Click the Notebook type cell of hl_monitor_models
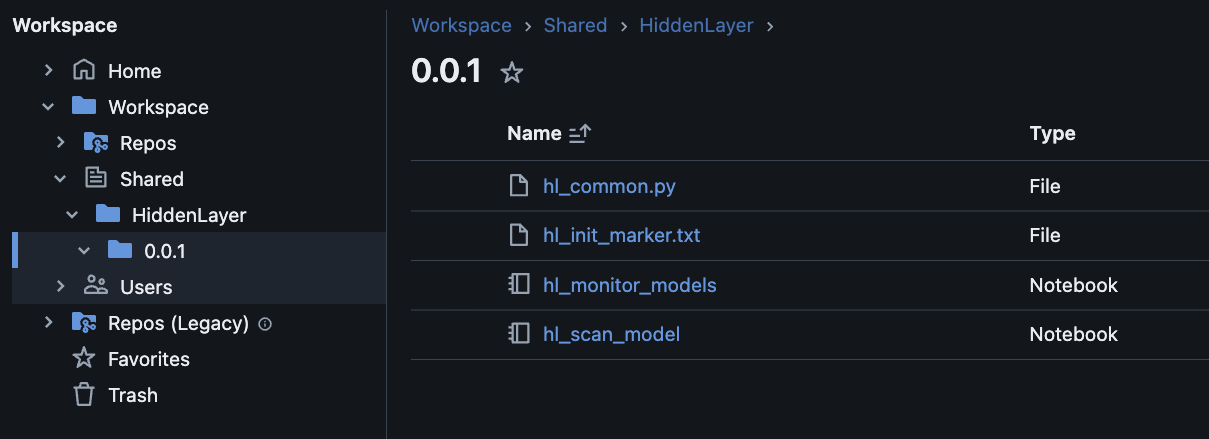 (1073, 285)
